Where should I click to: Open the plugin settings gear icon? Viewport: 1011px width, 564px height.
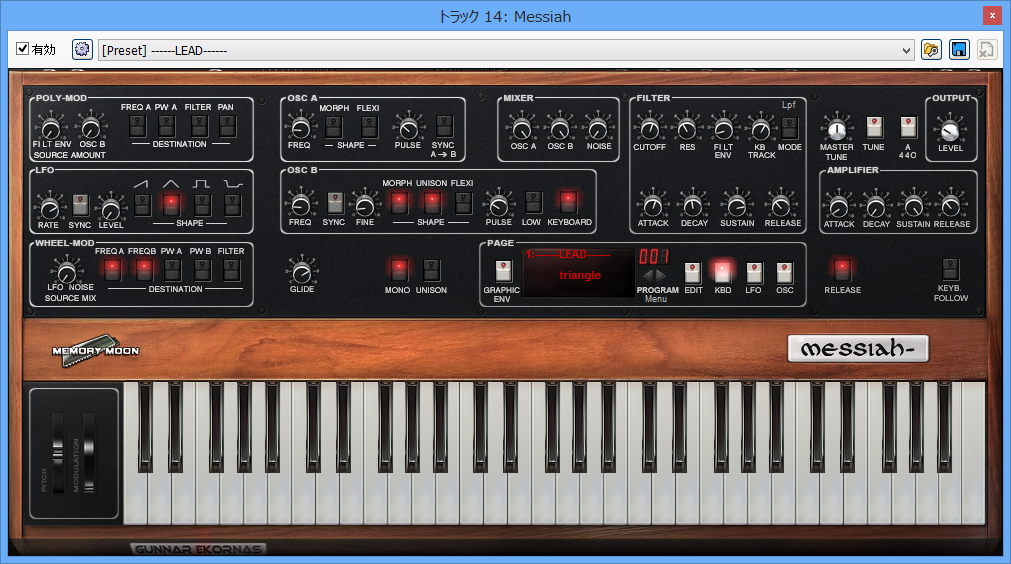(x=82, y=50)
